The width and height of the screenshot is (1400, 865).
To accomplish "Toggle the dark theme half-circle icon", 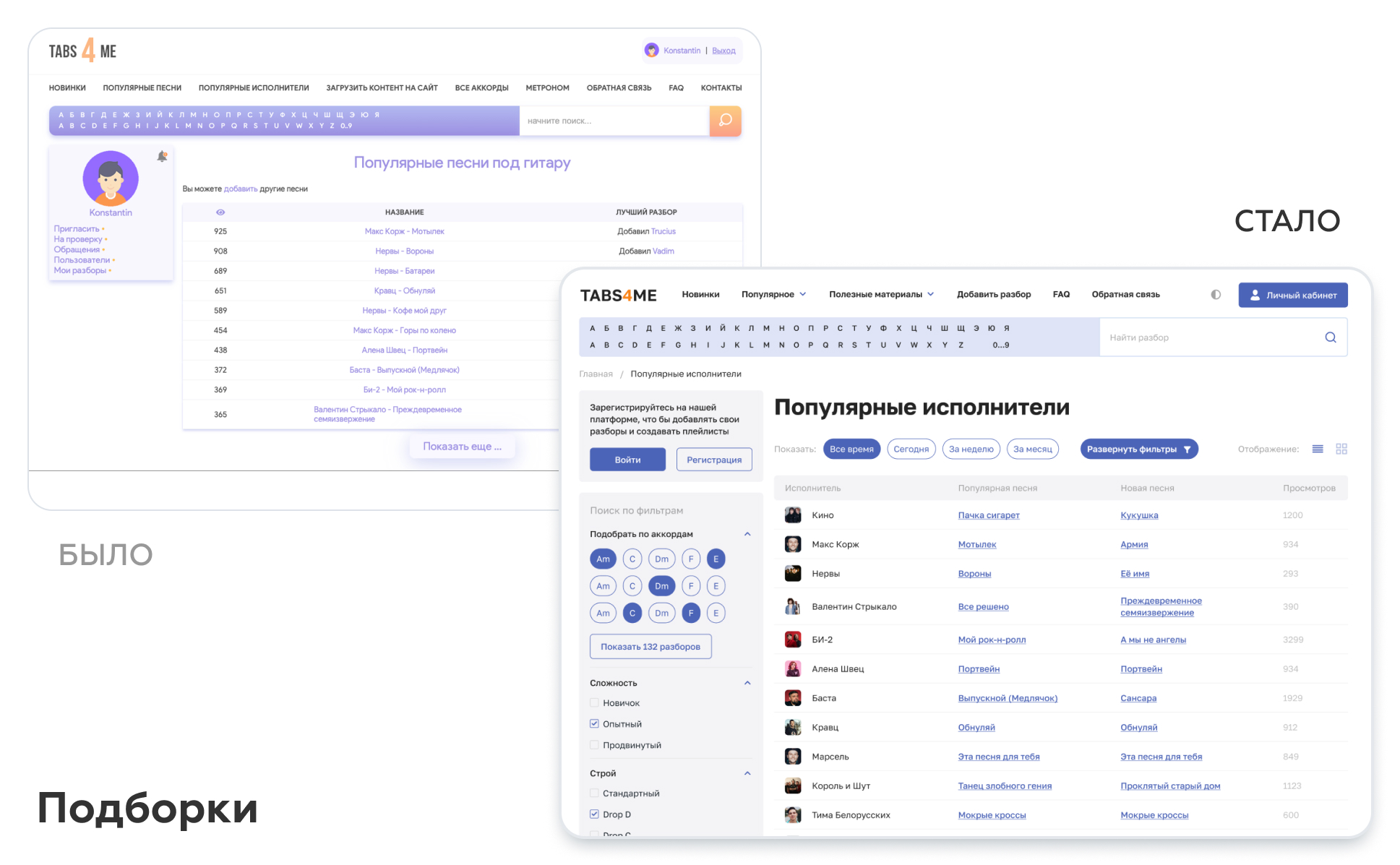I will pyautogui.click(x=1216, y=295).
